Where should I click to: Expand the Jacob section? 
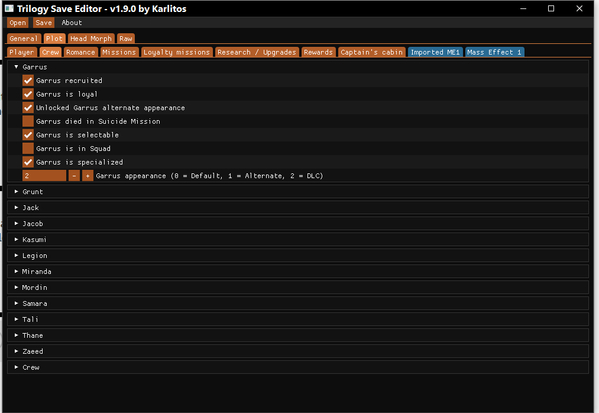pos(298,224)
